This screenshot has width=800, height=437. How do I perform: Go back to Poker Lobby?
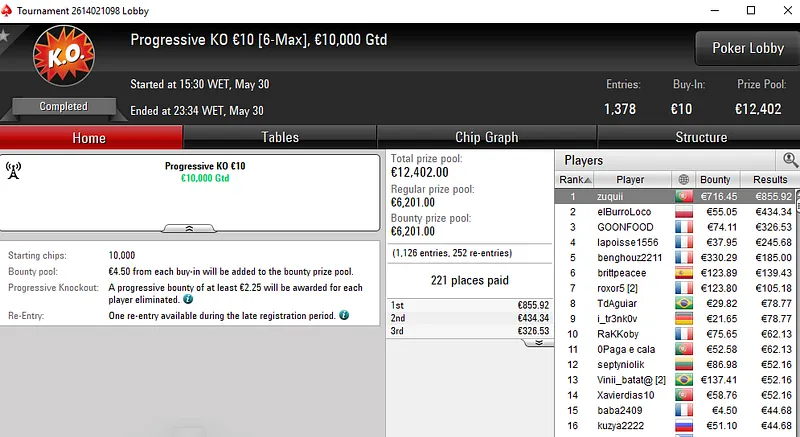(748, 48)
